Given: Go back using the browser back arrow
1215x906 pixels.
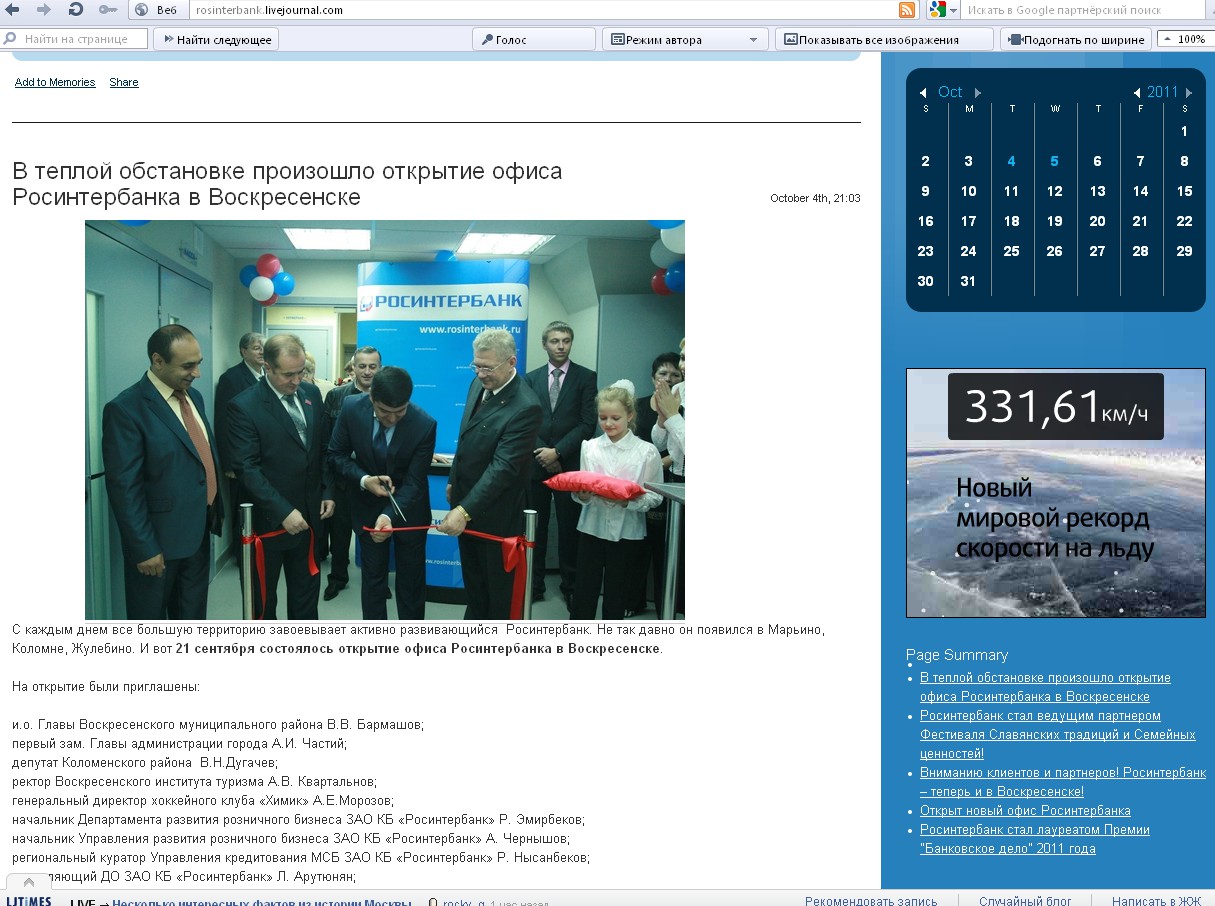Looking at the screenshot, I should tap(13, 9).
